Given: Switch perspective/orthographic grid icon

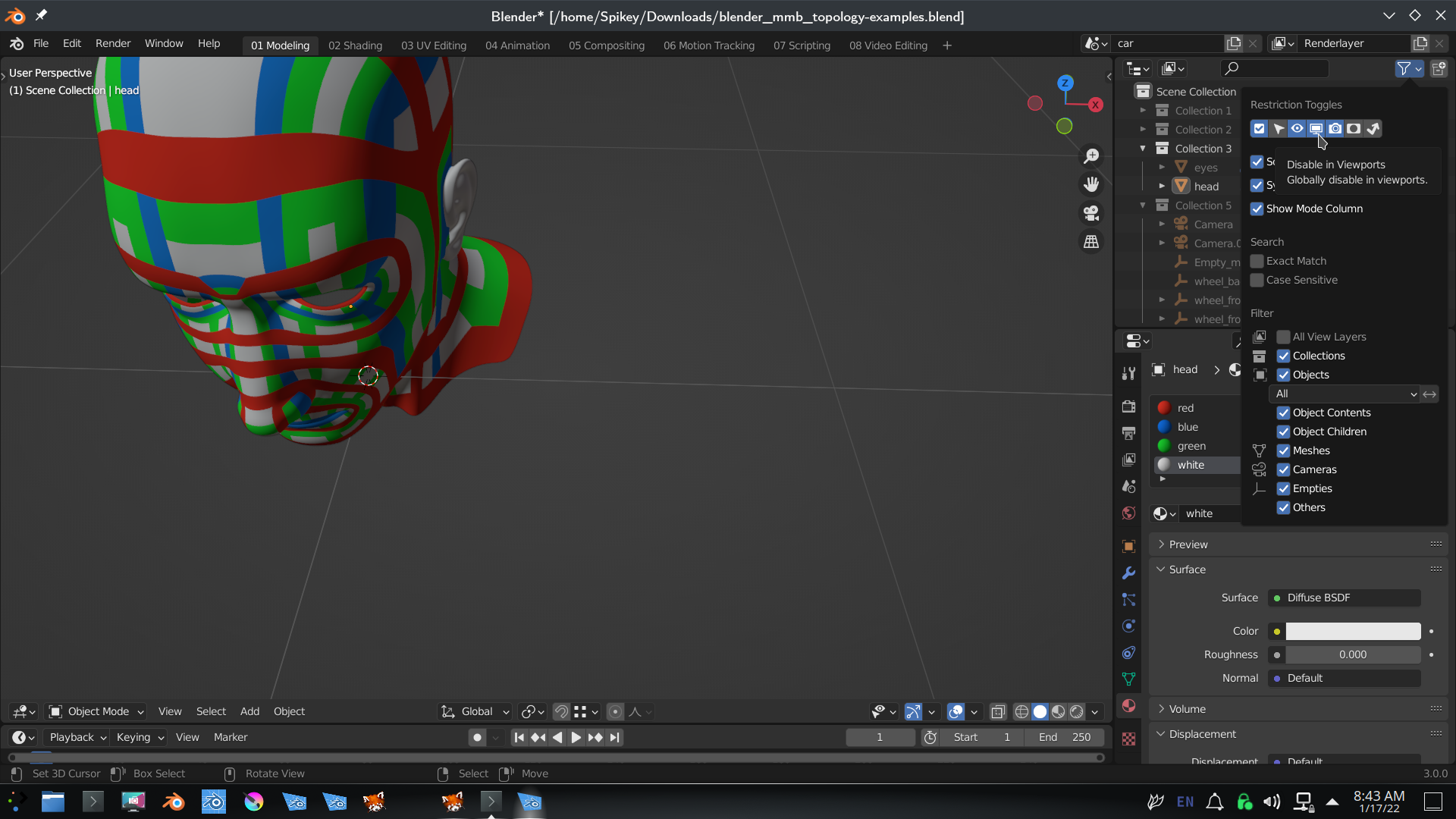Looking at the screenshot, I should 1091,242.
